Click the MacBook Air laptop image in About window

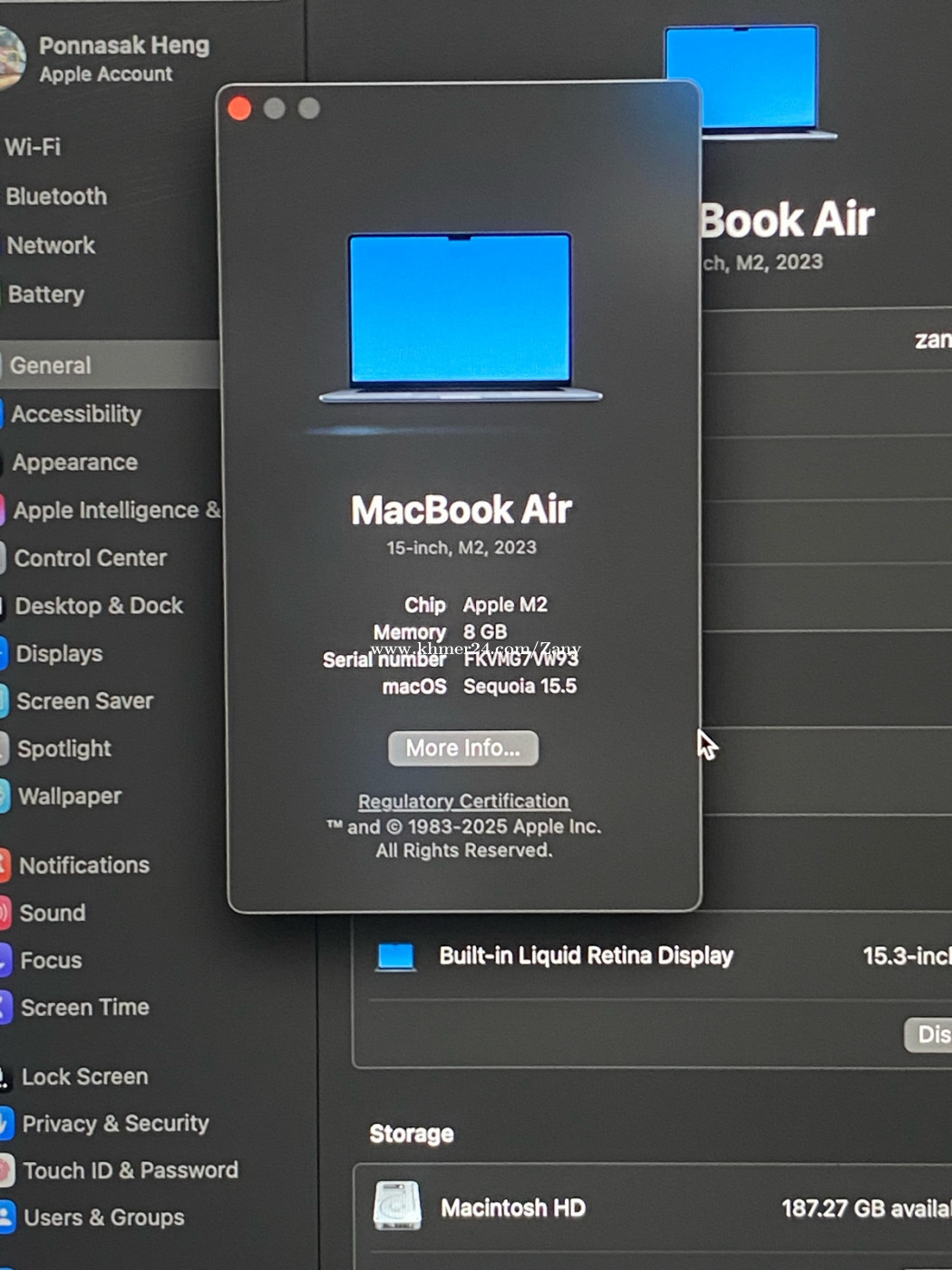461,317
